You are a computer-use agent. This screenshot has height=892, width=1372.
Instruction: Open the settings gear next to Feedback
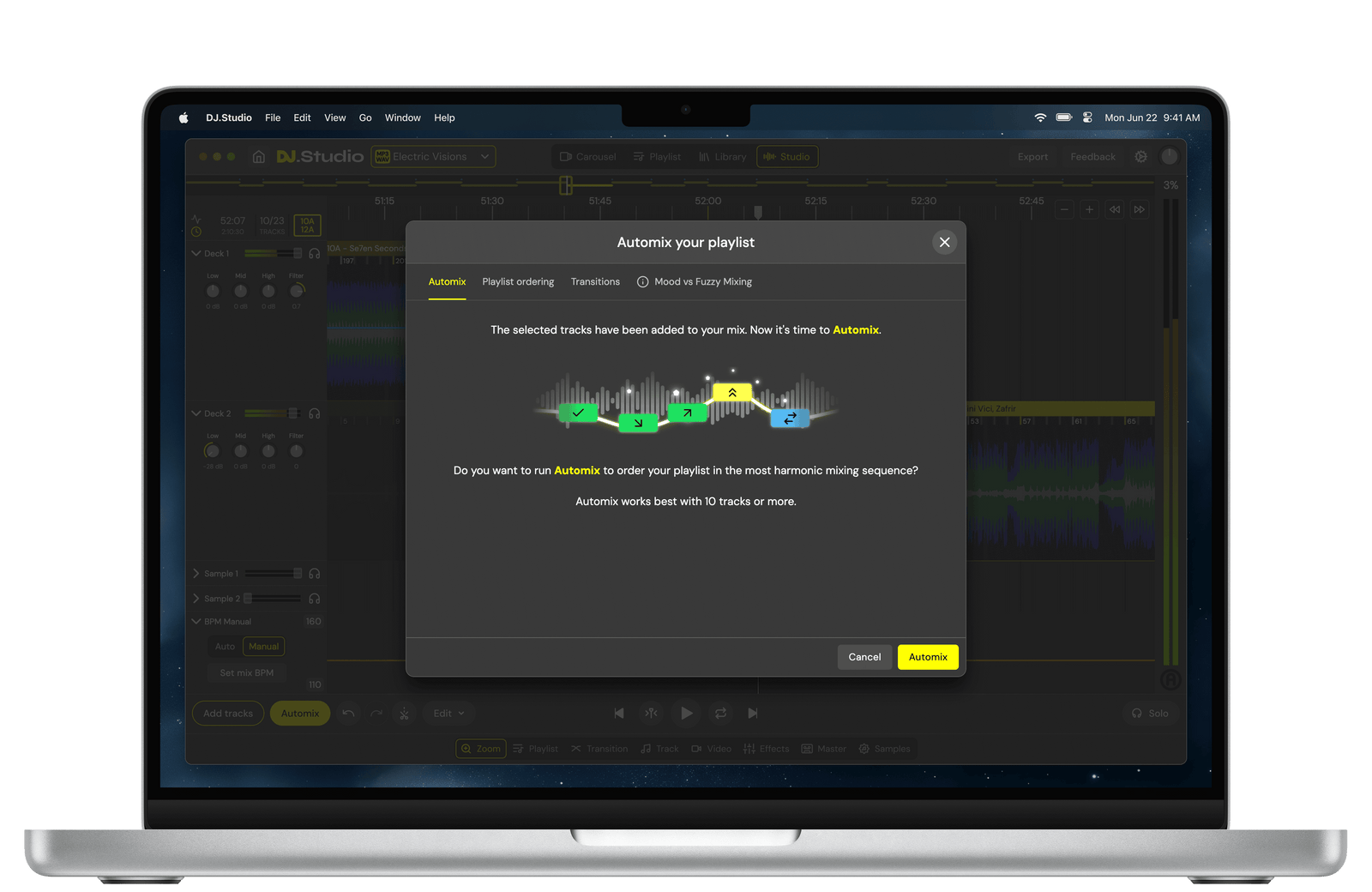click(x=1140, y=157)
